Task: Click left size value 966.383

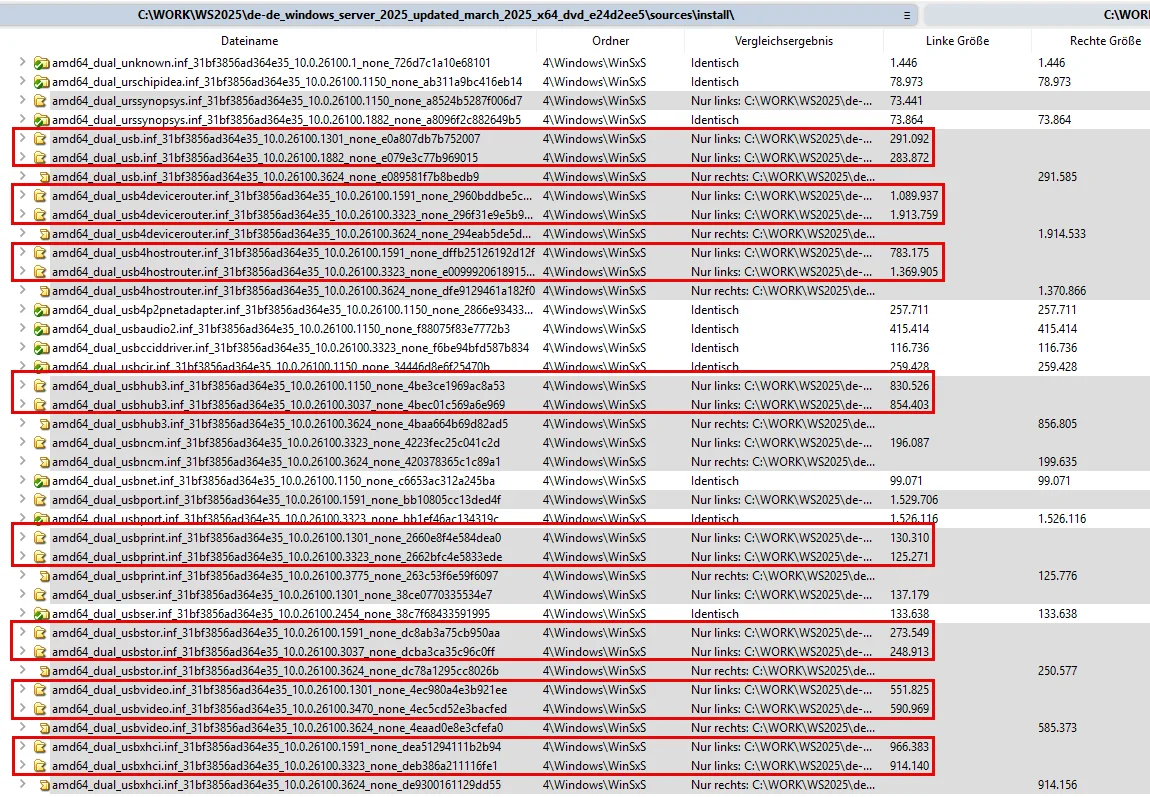Action: (x=909, y=747)
